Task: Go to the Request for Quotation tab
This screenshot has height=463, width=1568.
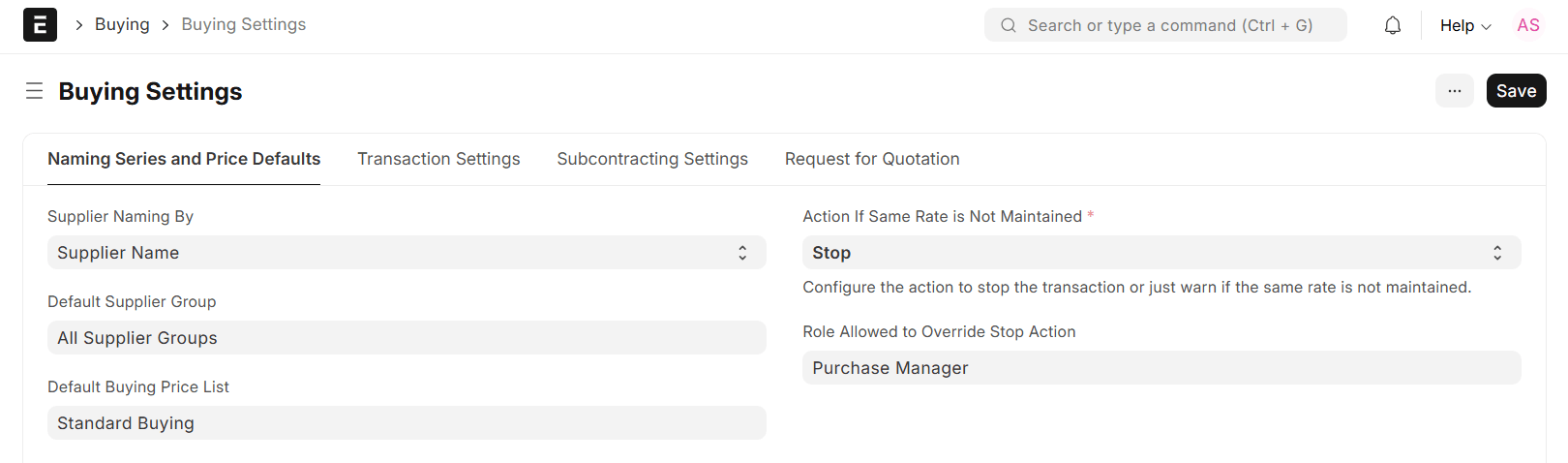Action: tap(872, 159)
